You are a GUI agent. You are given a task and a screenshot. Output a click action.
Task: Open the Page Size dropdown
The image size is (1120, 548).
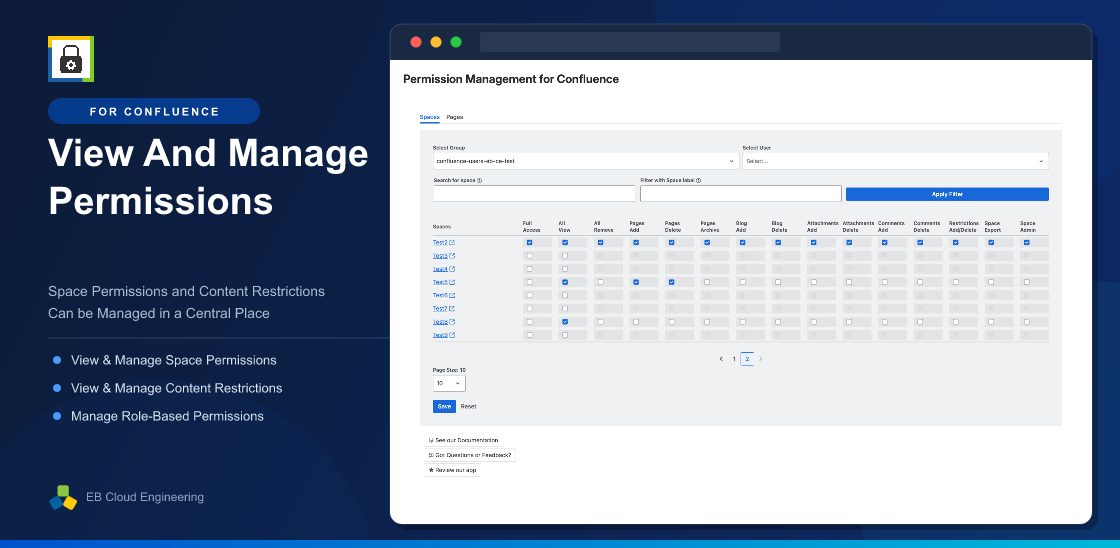click(x=449, y=384)
